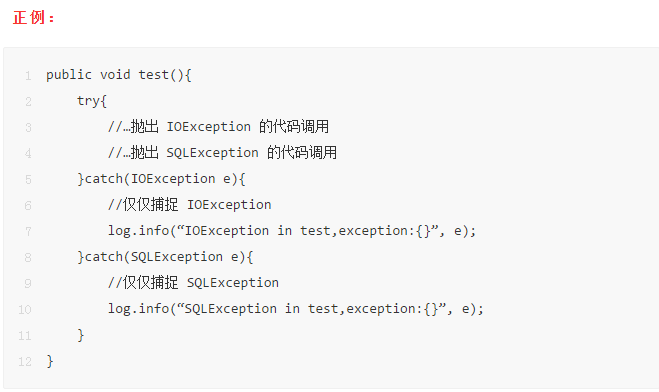This screenshot has height=392, width=659.
Task: Click line number 10 in gutter
Action: pos(25,310)
